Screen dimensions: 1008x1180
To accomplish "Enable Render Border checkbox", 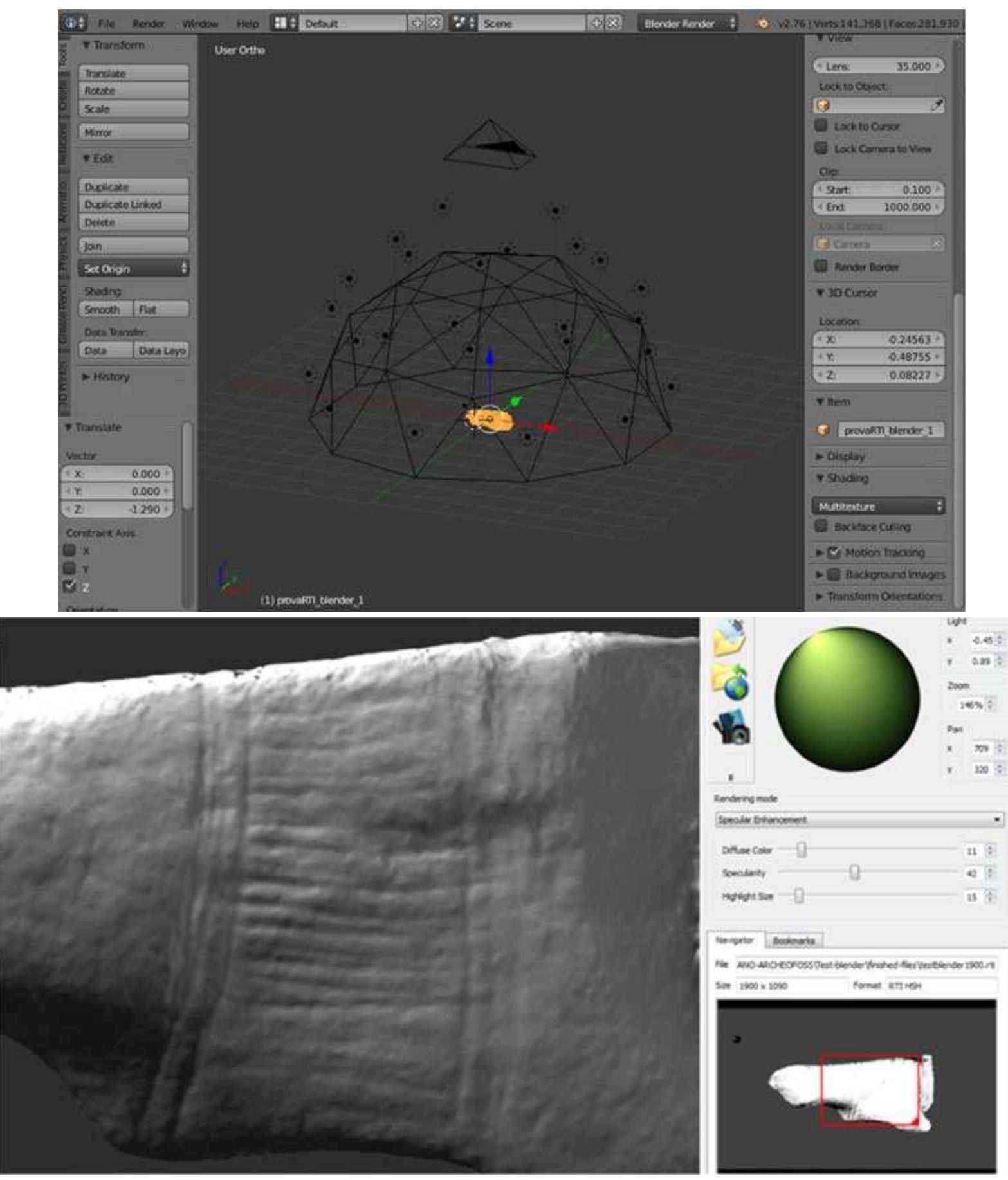I will [821, 266].
